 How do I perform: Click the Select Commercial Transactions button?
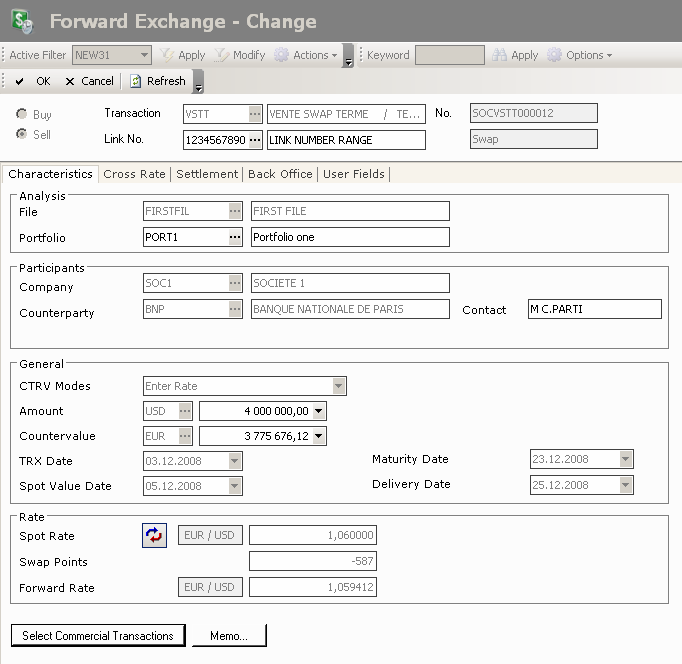click(98, 636)
